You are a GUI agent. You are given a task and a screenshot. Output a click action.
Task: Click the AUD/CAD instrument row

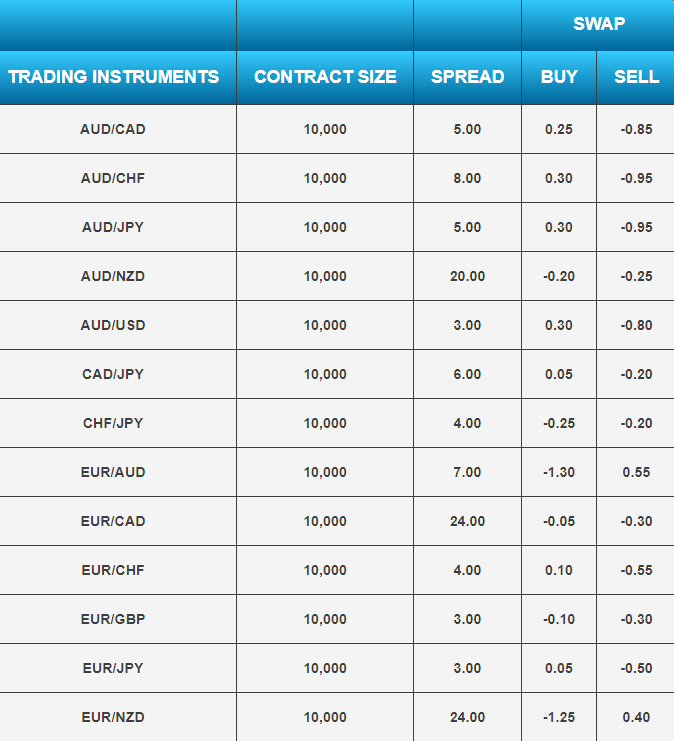point(337,129)
